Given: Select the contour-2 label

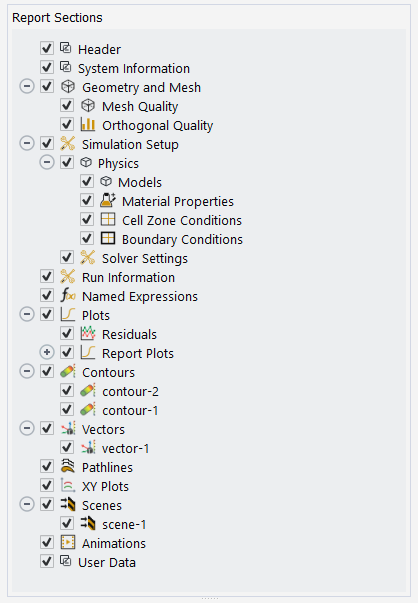Looking at the screenshot, I should tap(130, 391).
